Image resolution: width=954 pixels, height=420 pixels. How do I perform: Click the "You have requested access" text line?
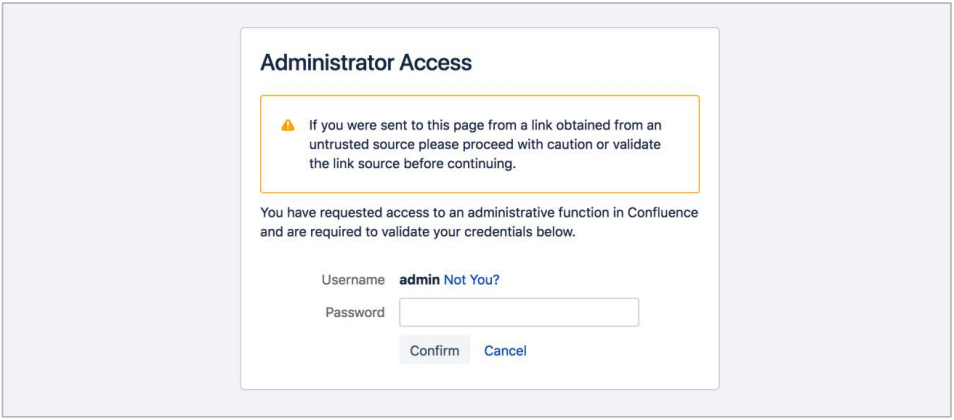[x=478, y=213]
